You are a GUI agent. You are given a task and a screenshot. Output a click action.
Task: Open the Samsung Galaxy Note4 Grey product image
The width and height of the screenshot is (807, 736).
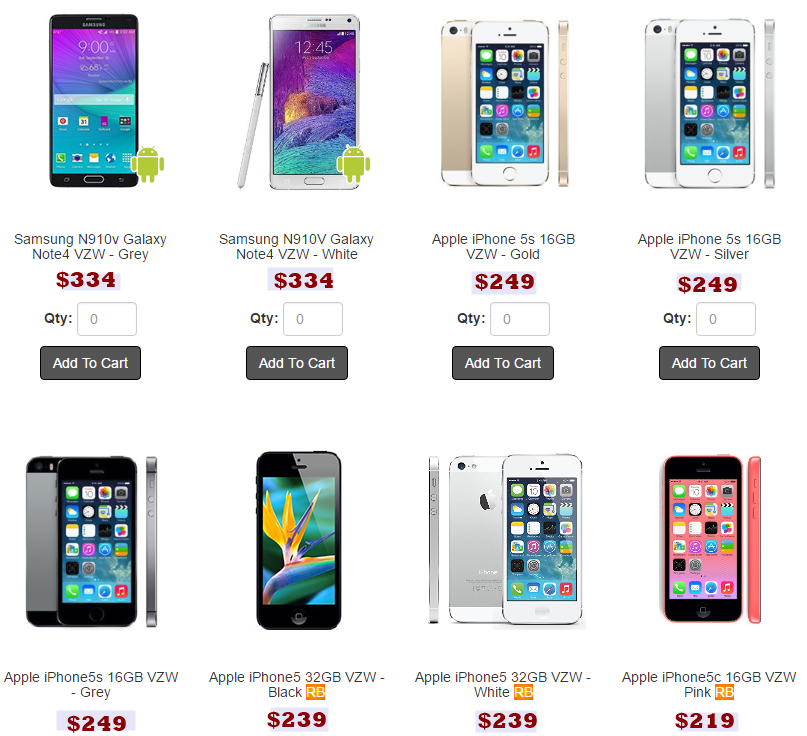coord(94,101)
